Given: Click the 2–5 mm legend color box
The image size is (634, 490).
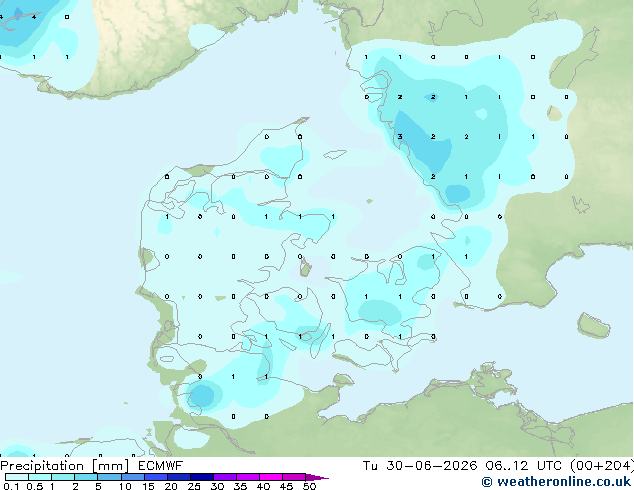Looking at the screenshot, I should (86, 477).
